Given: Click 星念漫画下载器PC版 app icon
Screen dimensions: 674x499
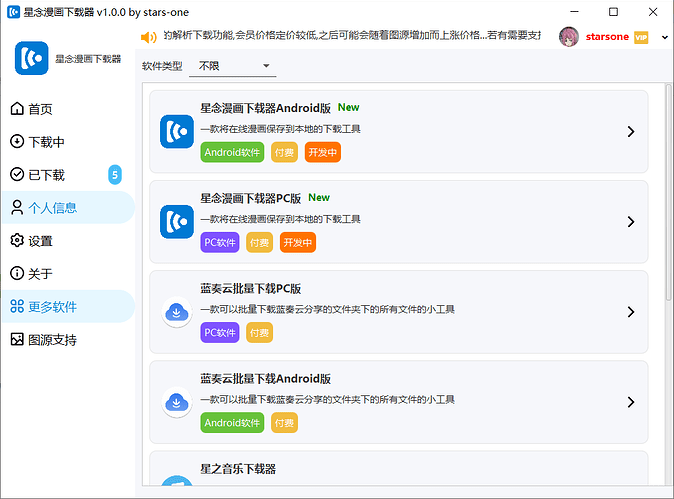Looking at the screenshot, I should 177,221.
